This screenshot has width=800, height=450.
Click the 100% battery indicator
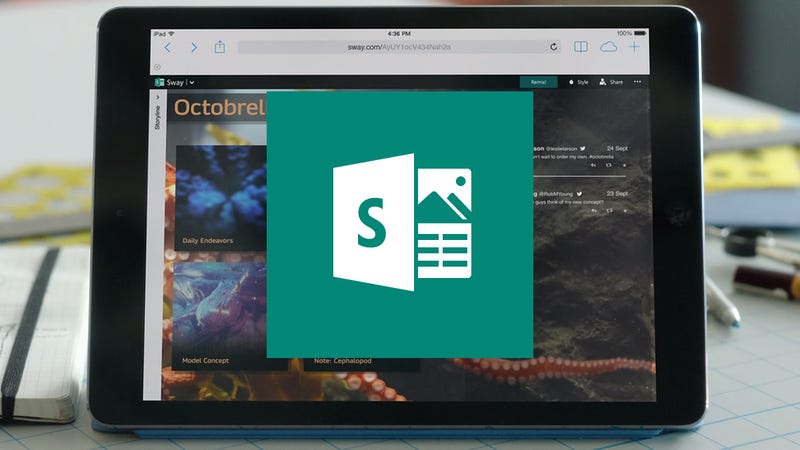pos(632,33)
